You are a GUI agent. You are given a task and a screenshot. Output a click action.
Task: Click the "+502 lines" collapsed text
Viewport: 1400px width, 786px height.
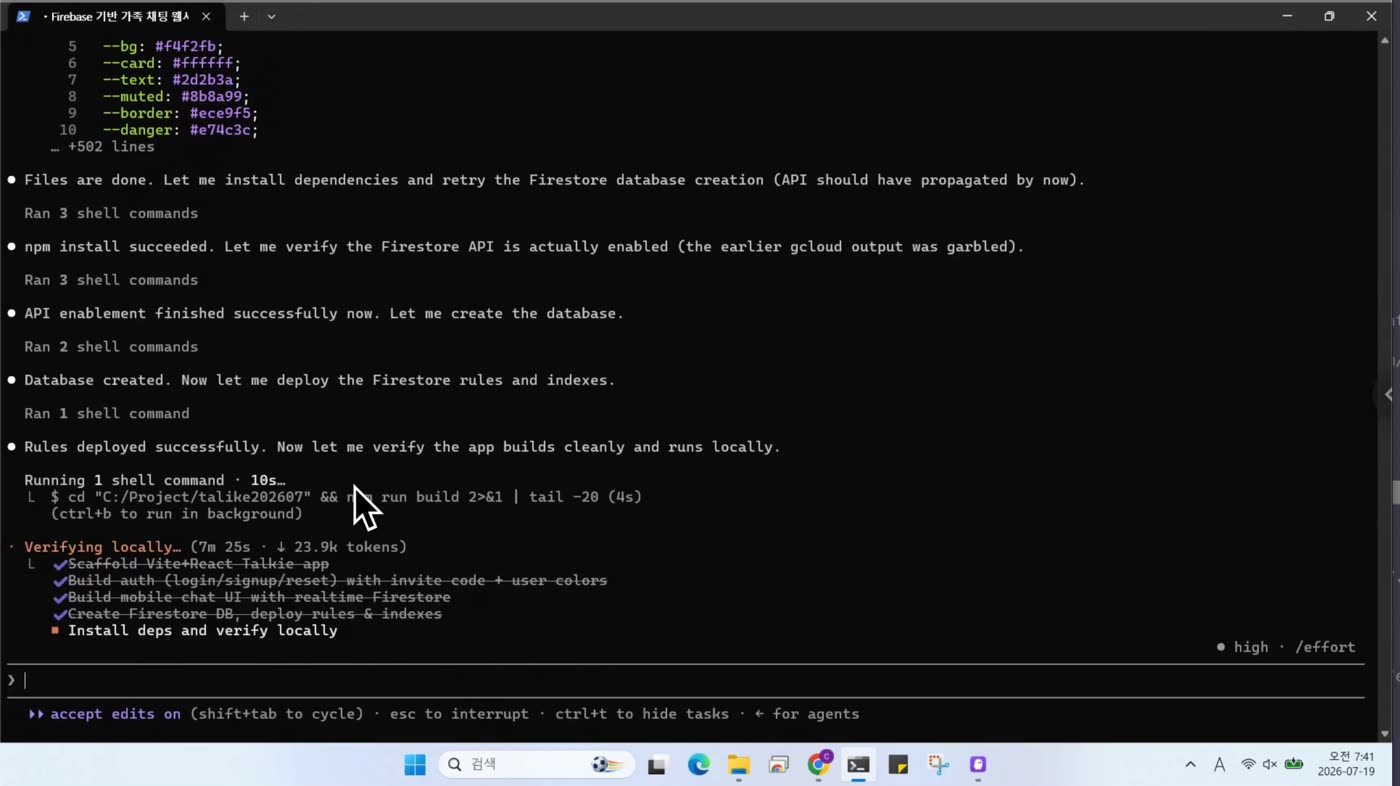(103, 147)
